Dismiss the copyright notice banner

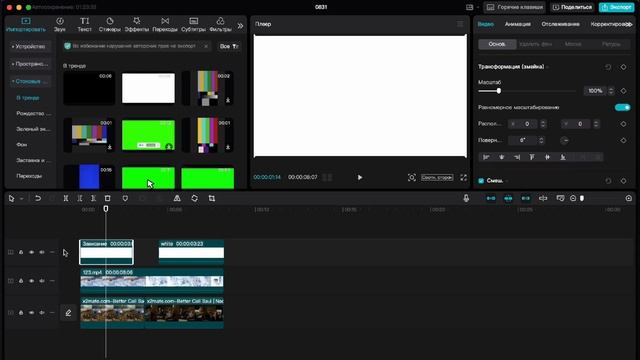coord(206,47)
